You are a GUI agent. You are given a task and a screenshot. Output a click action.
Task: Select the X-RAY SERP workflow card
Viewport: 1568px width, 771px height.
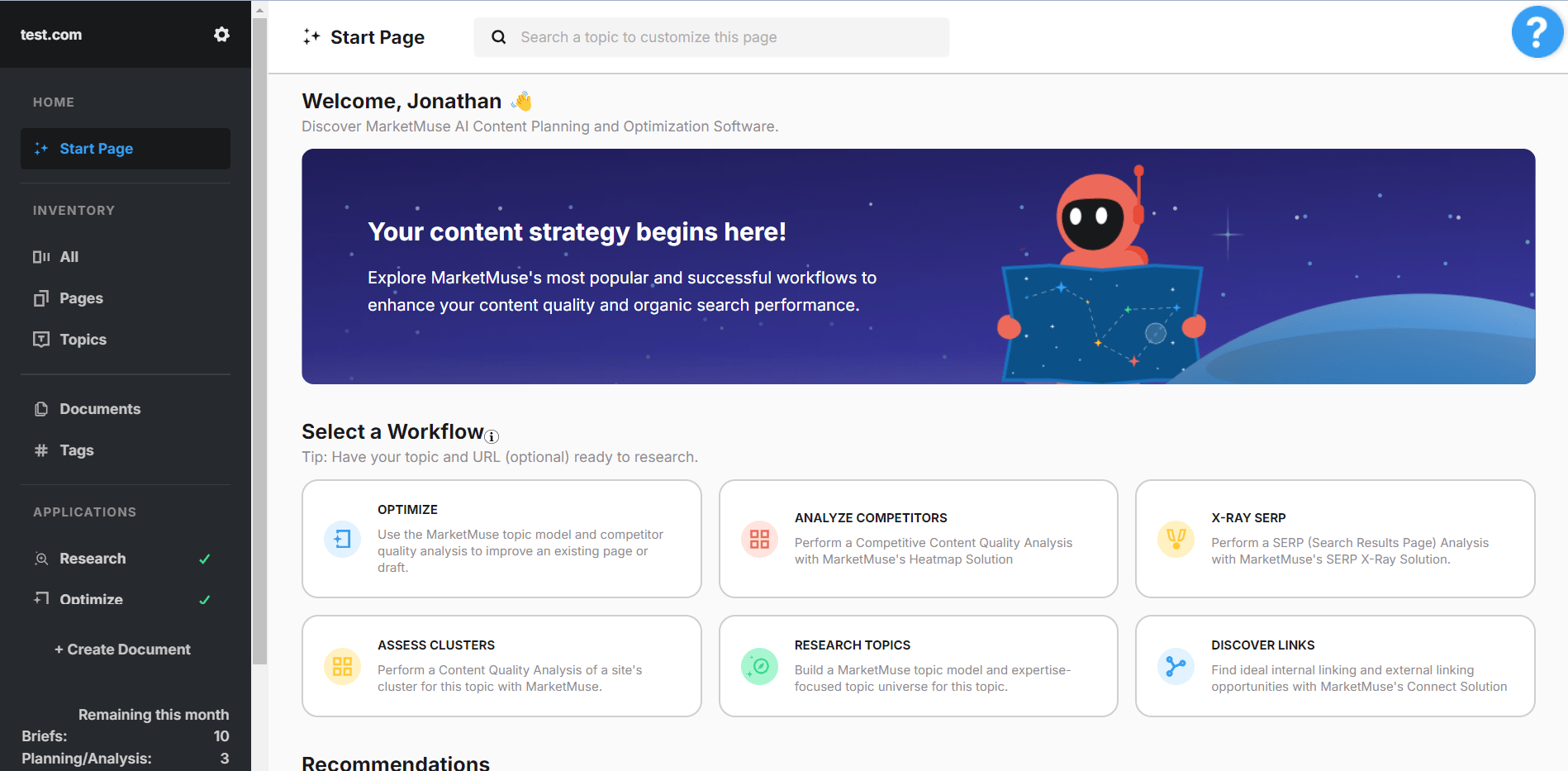tap(1335, 539)
